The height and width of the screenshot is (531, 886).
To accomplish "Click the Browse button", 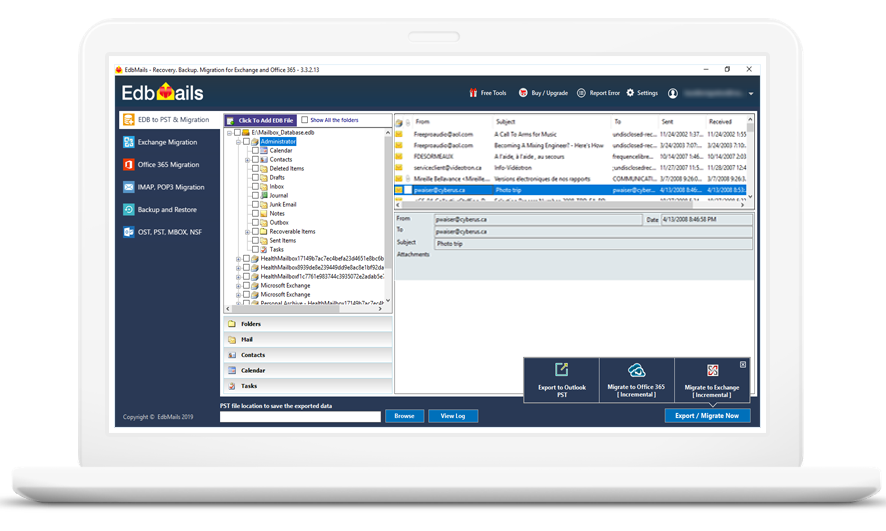I will pos(405,416).
